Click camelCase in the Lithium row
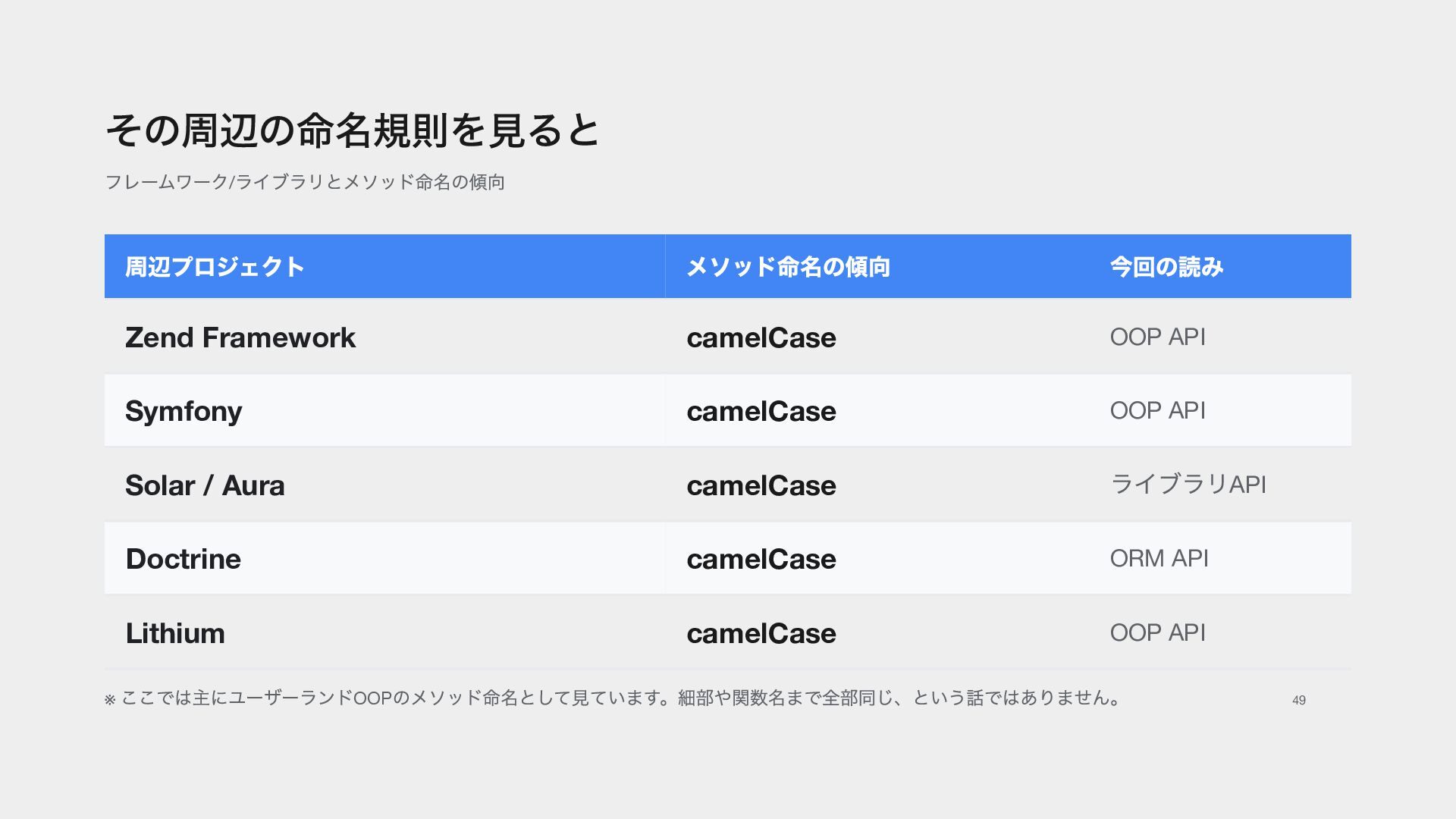The width and height of the screenshot is (1456, 819). click(x=761, y=633)
